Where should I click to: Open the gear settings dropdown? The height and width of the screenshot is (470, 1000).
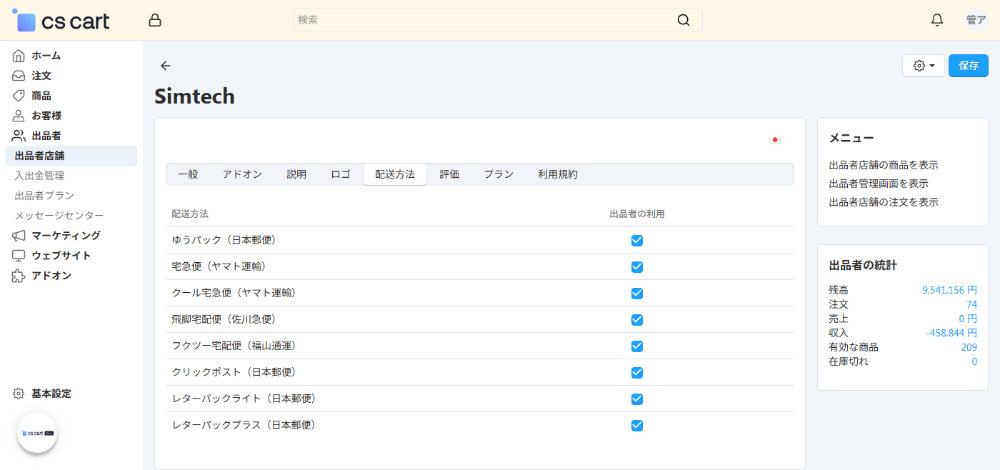click(x=923, y=66)
